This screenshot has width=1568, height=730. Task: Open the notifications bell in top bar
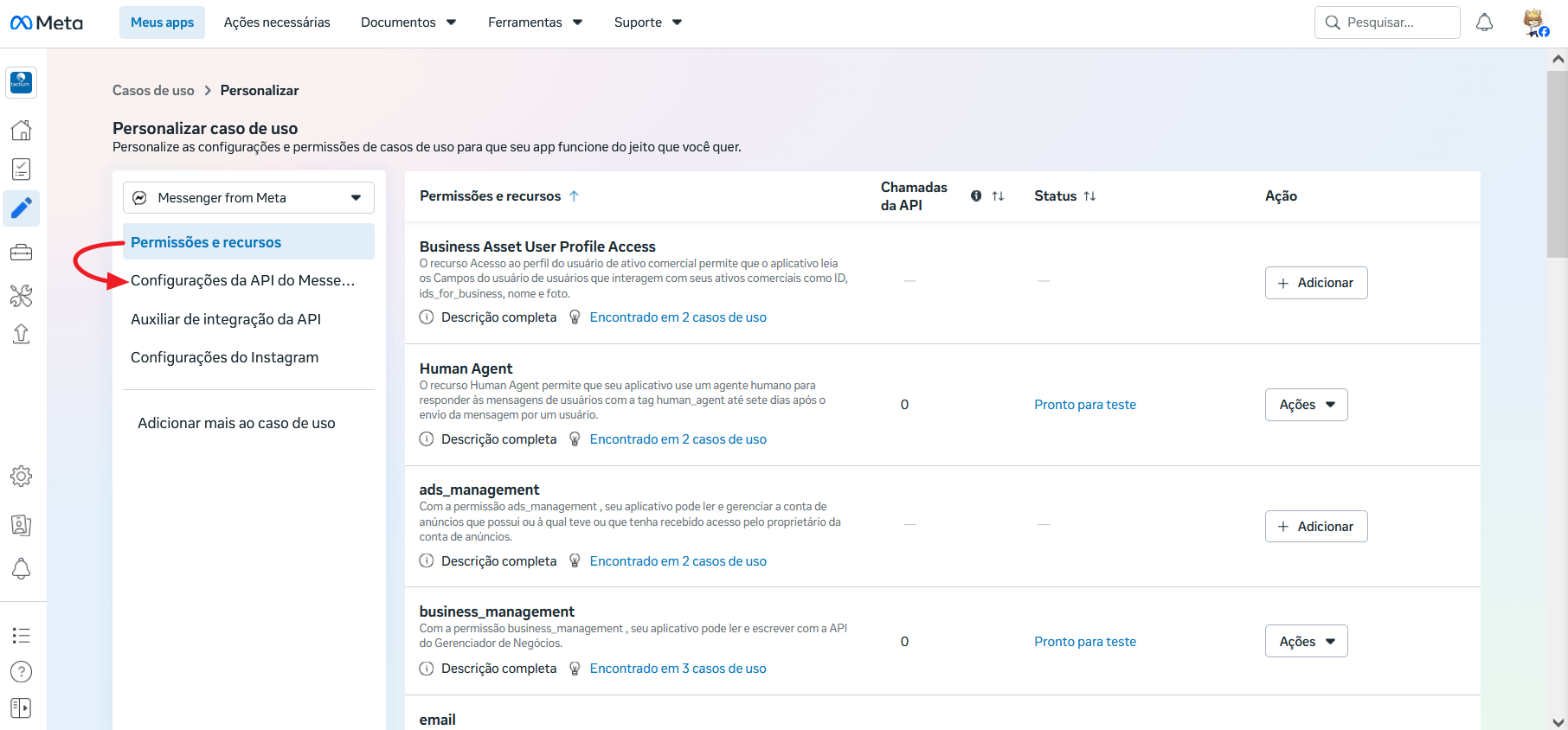click(1484, 22)
